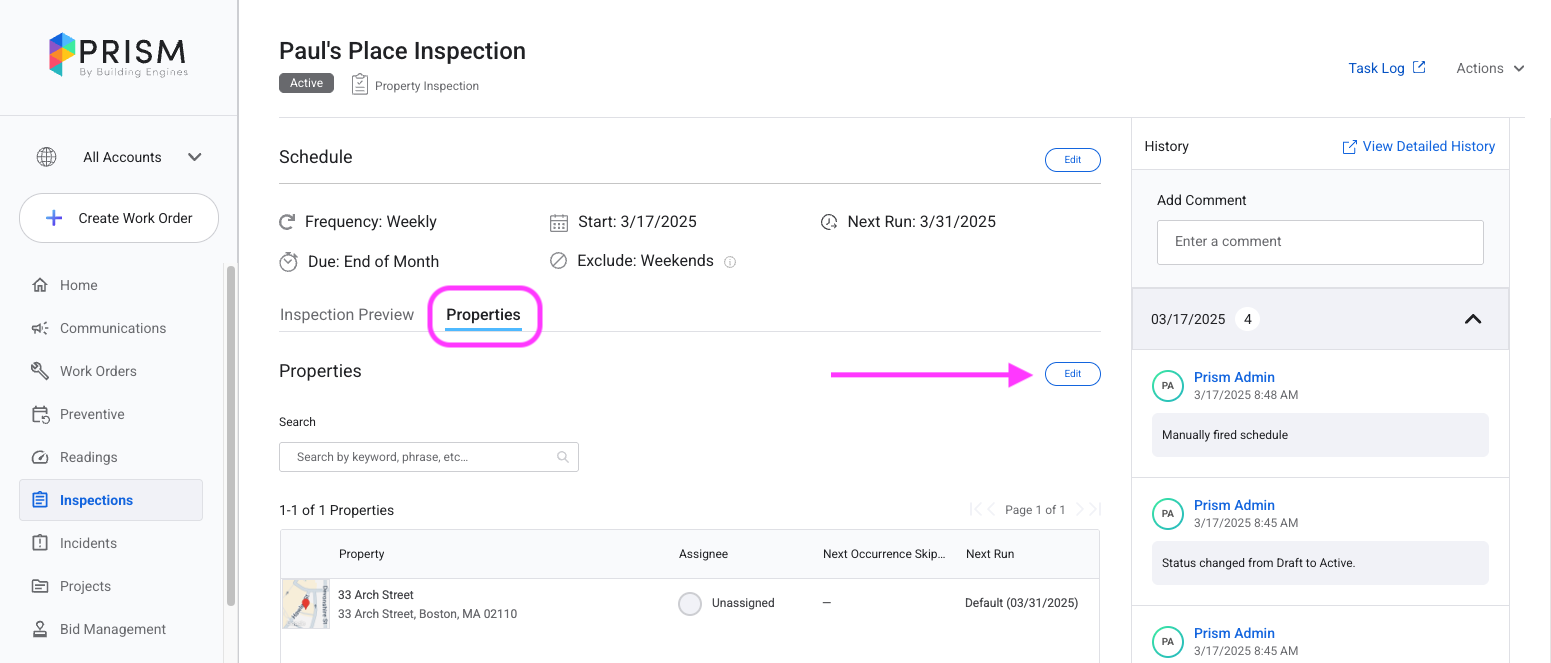Switch to the Inspection Preview tab

tap(346, 314)
